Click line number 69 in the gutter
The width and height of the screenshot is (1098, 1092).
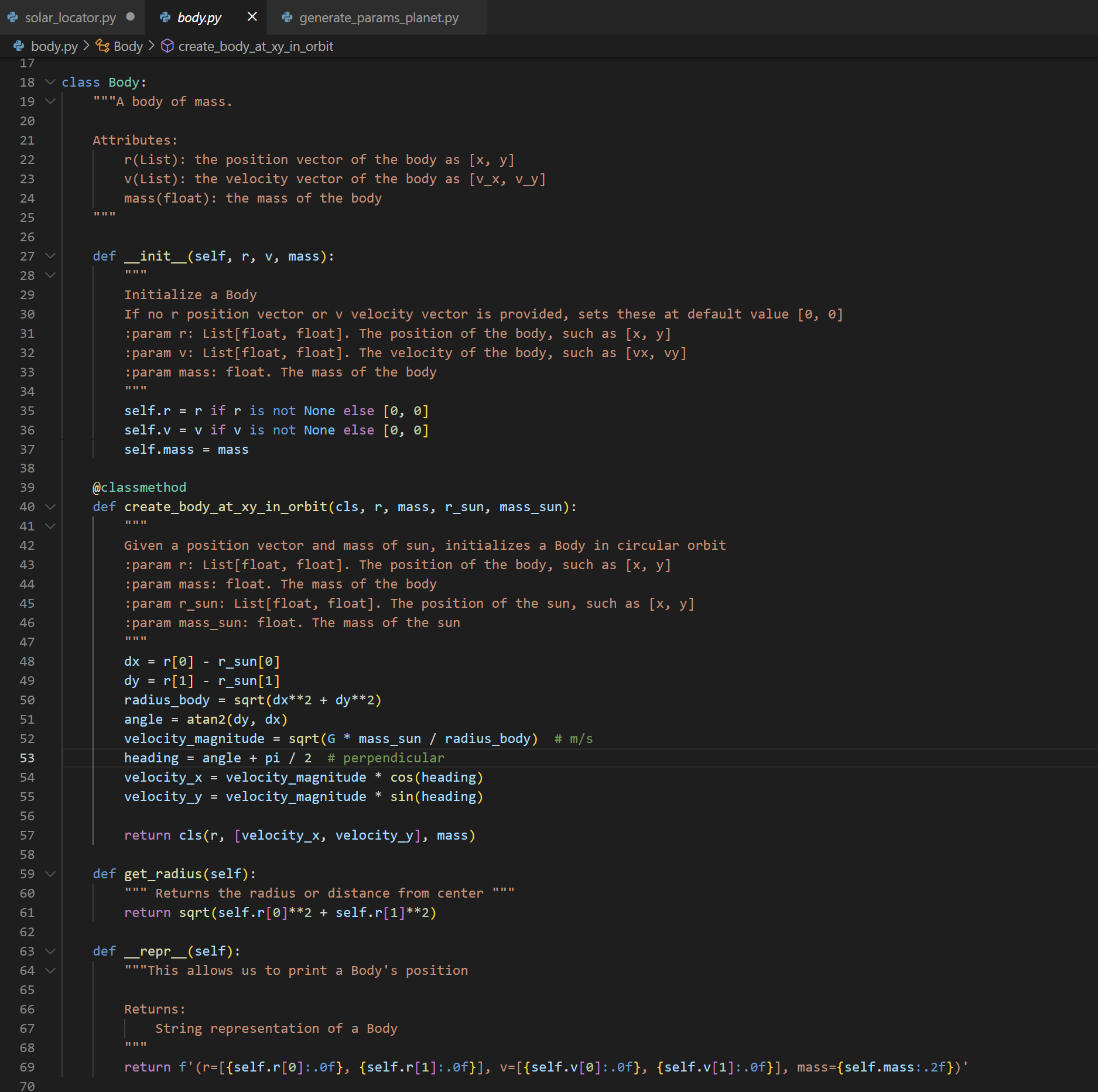pyautogui.click(x=28, y=1067)
